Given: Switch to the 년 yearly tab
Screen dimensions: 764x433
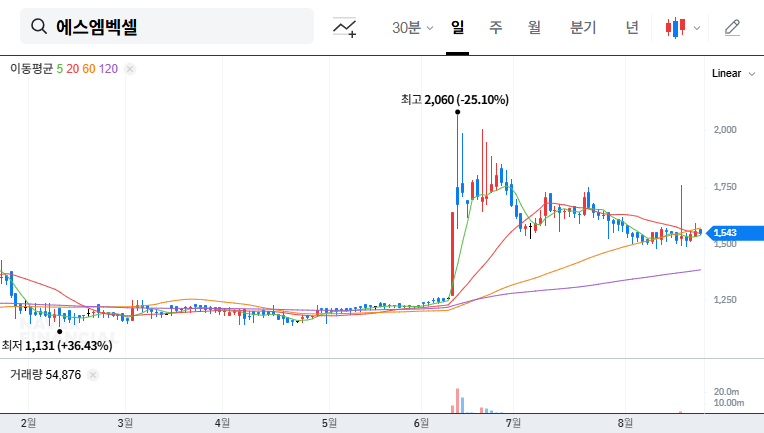Looking at the screenshot, I should (x=632, y=27).
